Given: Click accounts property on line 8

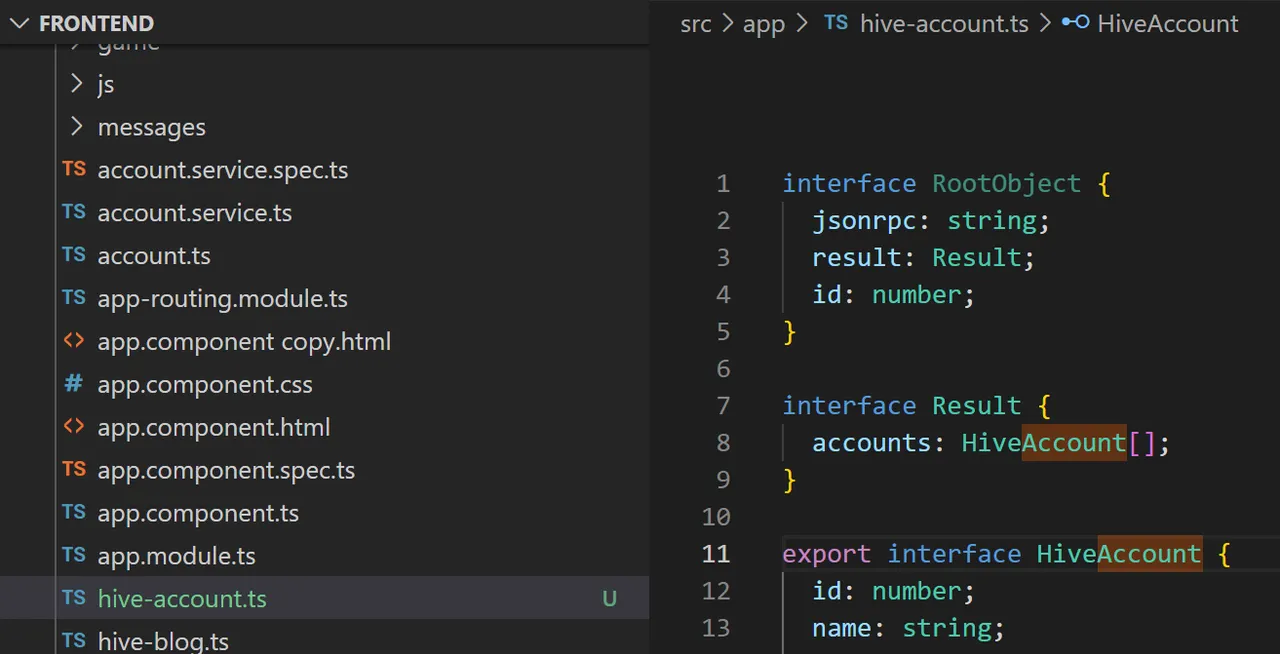Looking at the screenshot, I should (x=872, y=443).
